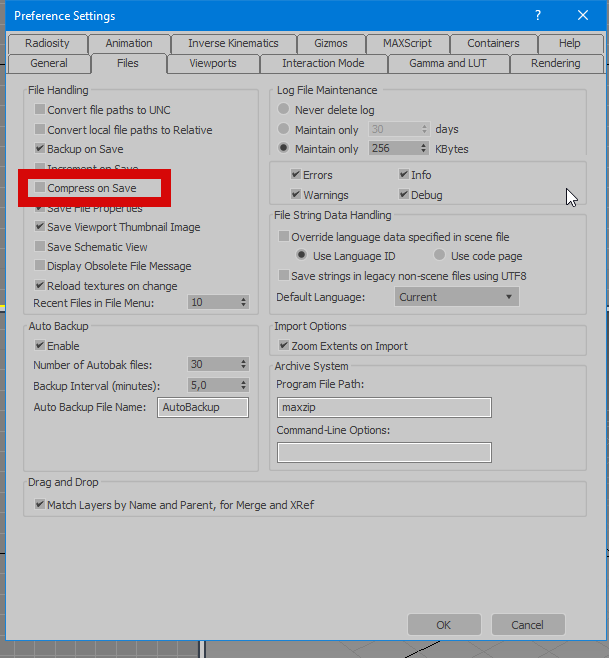Confirm settings with OK button
This screenshot has width=609, height=658.
coord(444,625)
